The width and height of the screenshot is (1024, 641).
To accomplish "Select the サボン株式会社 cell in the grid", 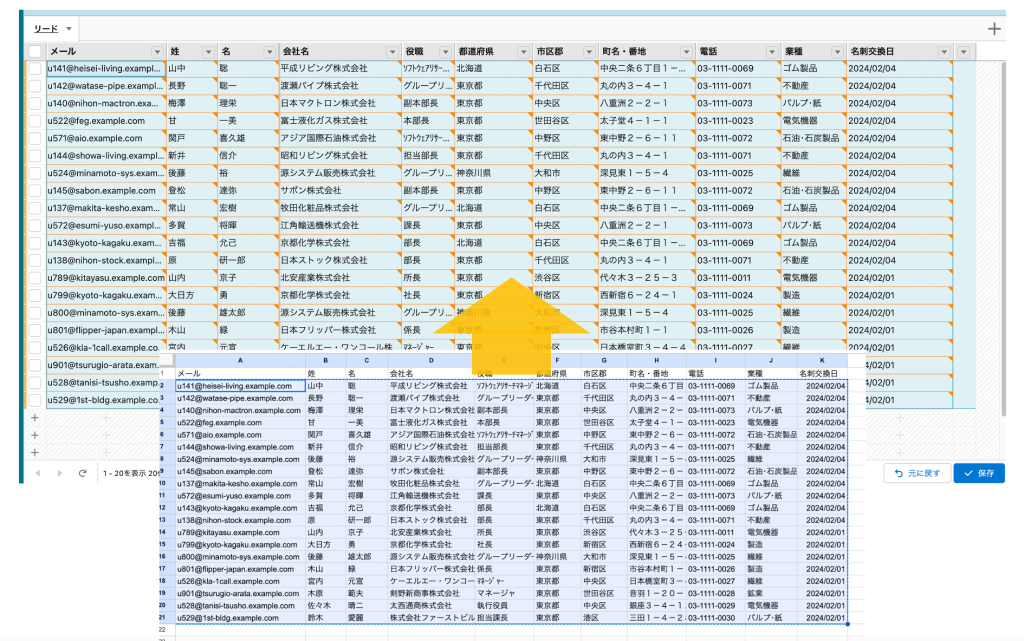I will [x=340, y=191].
